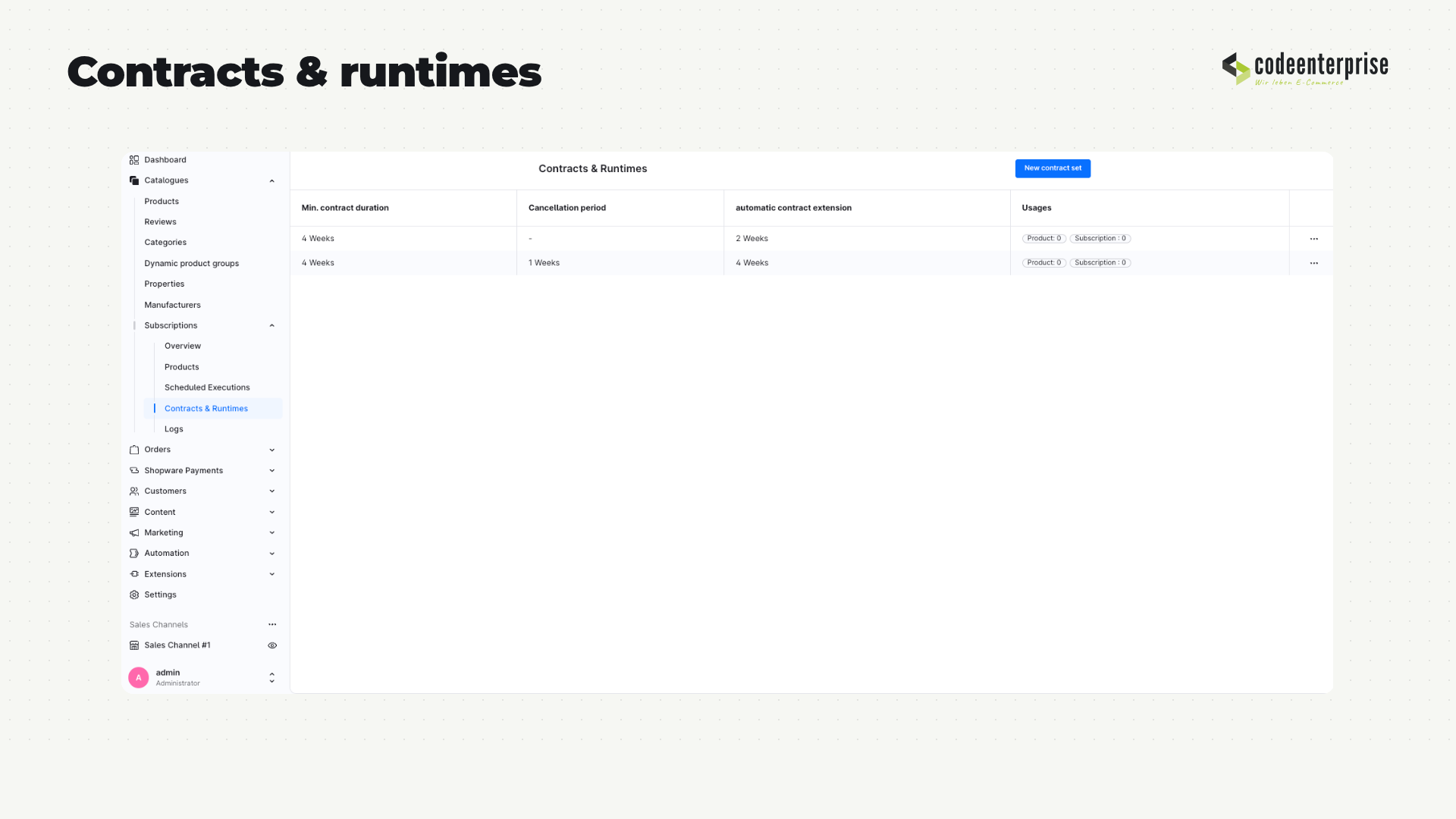This screenshot has height=819, width=1456.
Task: Open the Subscriptions Logs page
Action: tap(174, 429)
